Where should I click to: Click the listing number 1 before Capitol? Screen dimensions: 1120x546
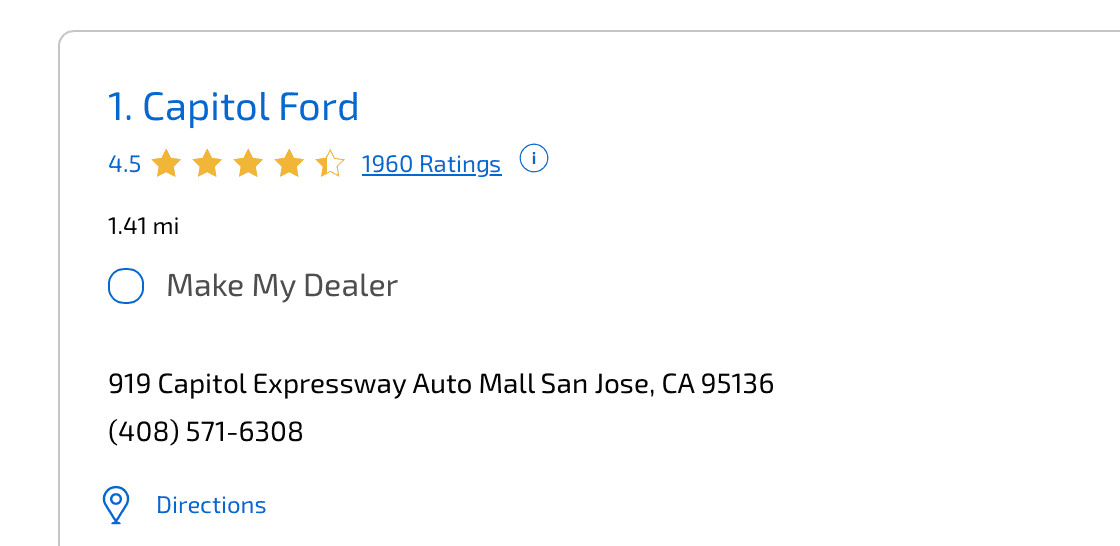tap(118, 107)
